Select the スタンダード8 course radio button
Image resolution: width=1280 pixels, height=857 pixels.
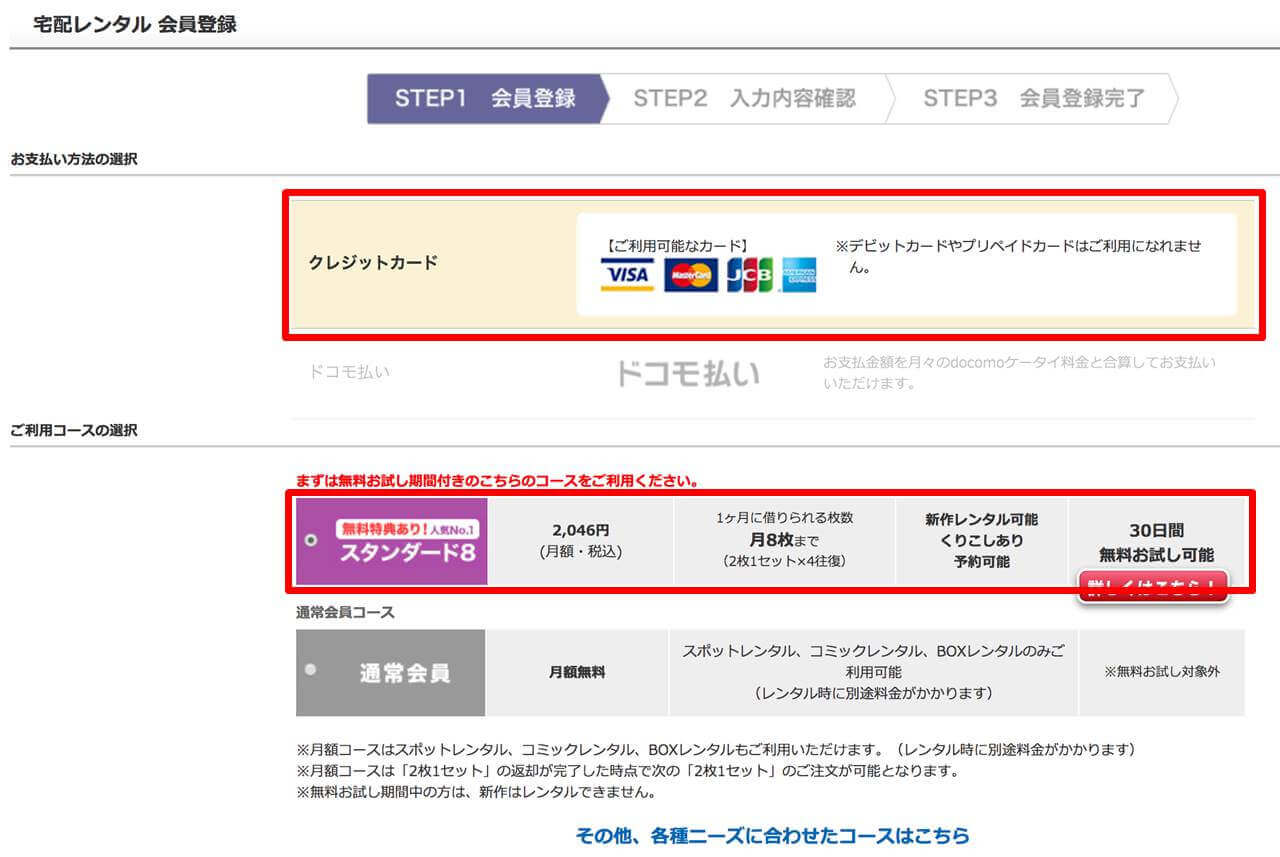point(310,540)
